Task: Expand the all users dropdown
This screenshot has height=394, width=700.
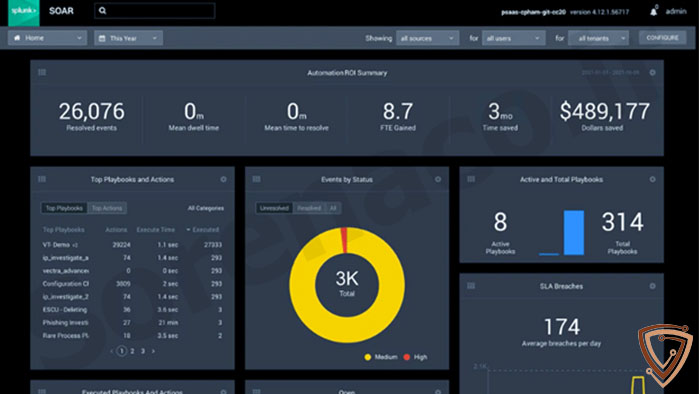Action: 513,38
